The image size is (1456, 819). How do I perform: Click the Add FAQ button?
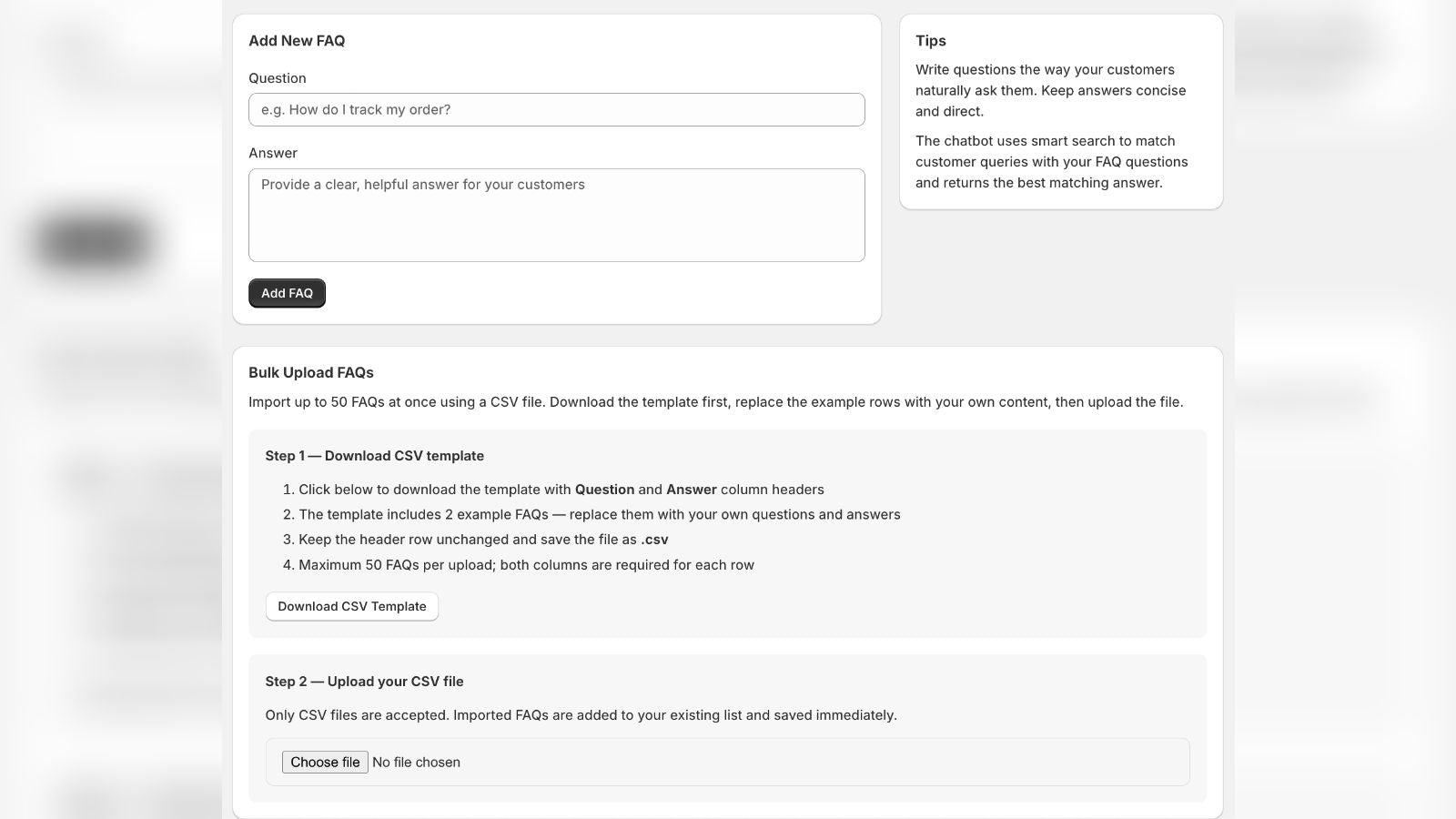tap(287, 293)
